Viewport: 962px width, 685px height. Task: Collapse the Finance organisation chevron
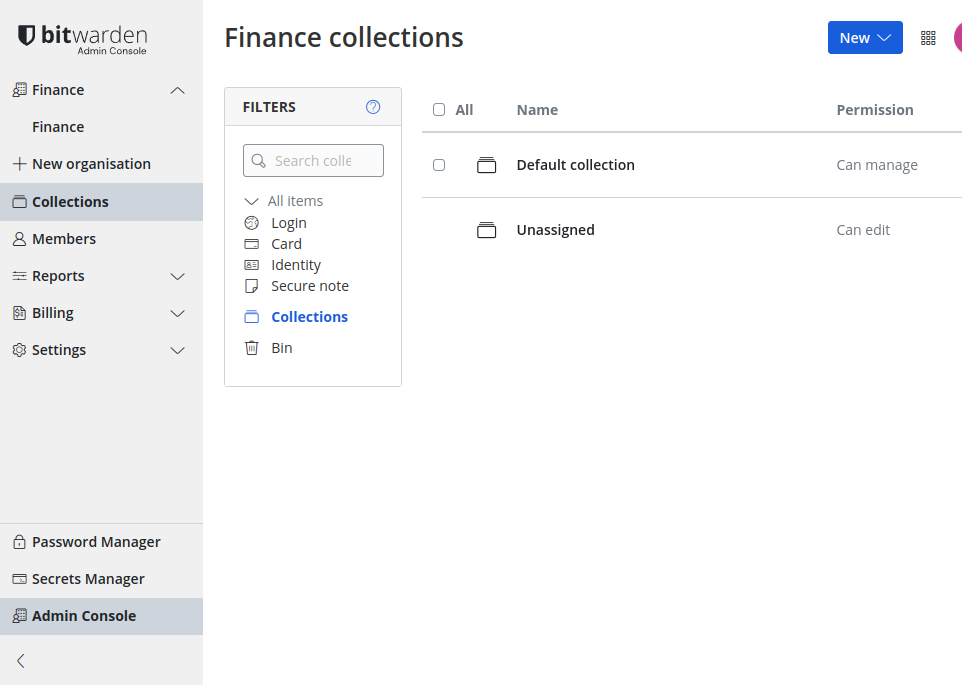(177, 90)
